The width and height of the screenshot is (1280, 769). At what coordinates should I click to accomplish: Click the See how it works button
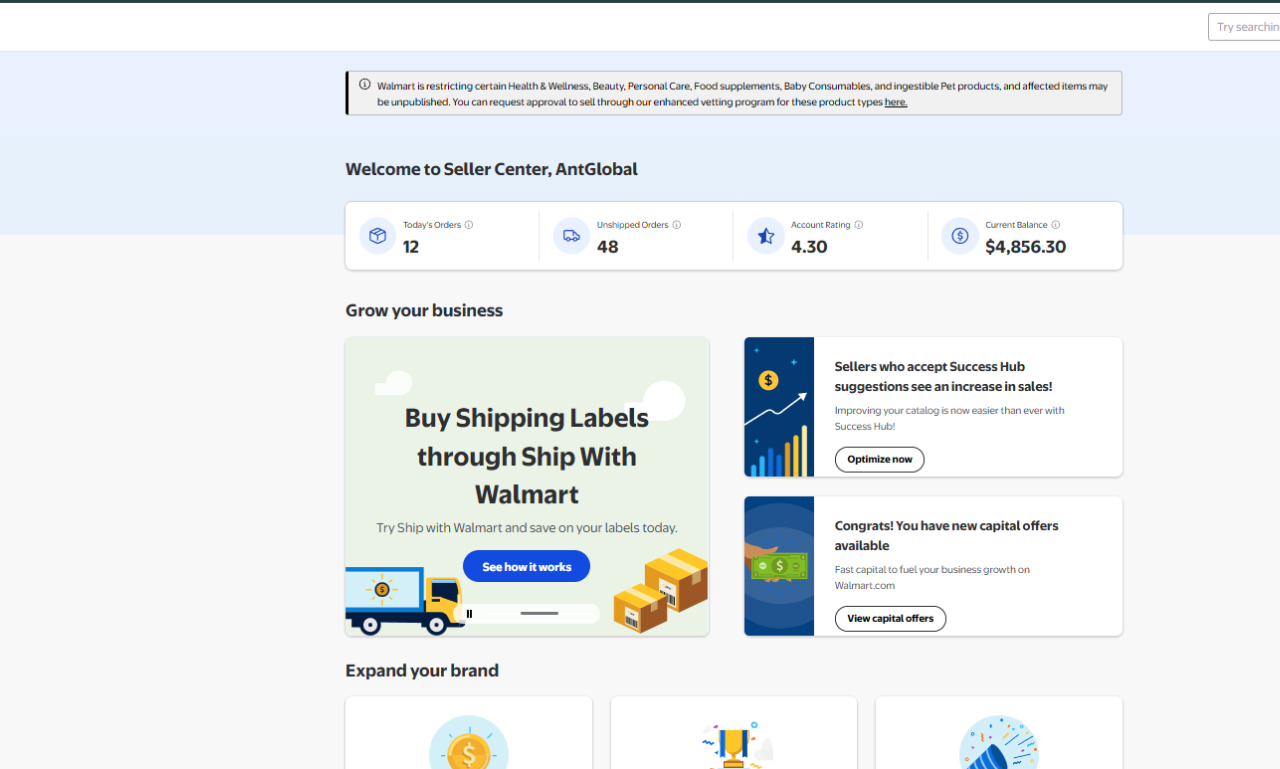pyautogui.click(x=527, y=567)
